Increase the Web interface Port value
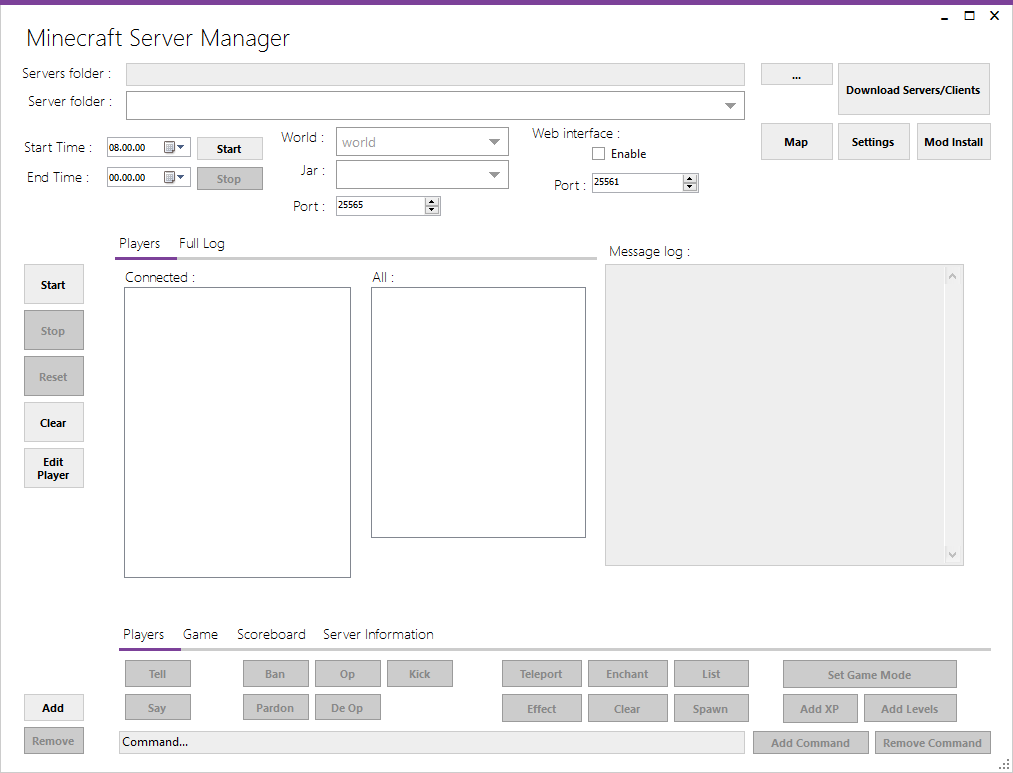The height and width of the screenshot is (773, 1013). [690, 179]
